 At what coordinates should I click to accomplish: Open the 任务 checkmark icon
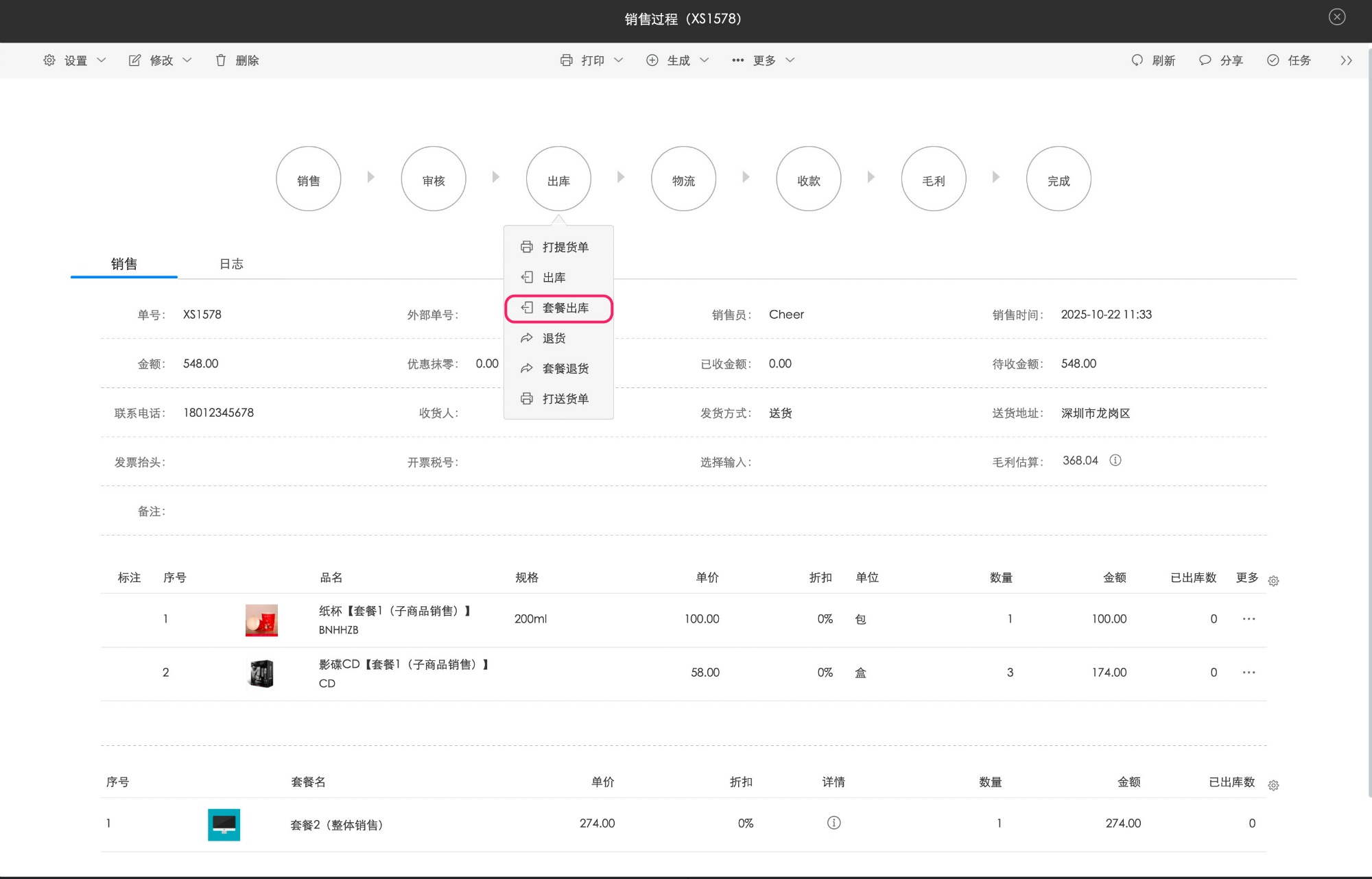coord(1273,60)
